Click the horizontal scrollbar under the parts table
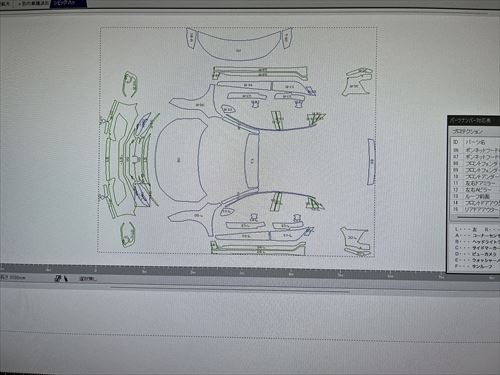The width and height of the screenshot is (500, 375). point(478,218)
